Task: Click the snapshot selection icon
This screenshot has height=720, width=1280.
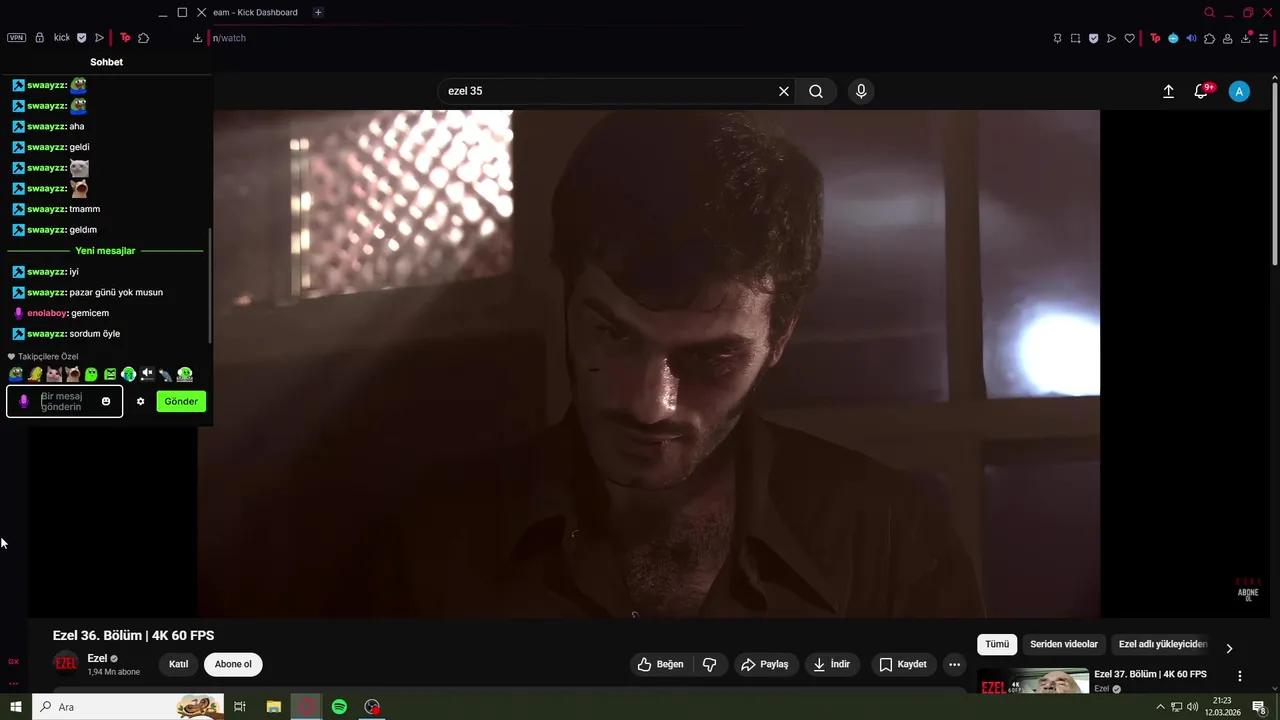Action: click(x=1075, y=38)
